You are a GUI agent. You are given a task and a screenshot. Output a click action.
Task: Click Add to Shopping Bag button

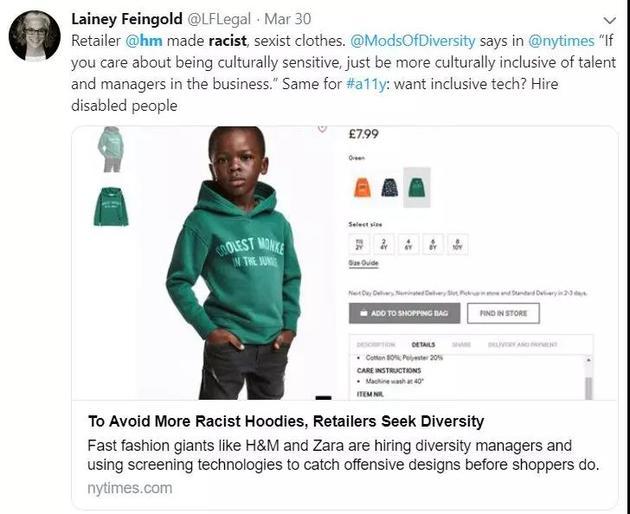click(x=404, y=313)
